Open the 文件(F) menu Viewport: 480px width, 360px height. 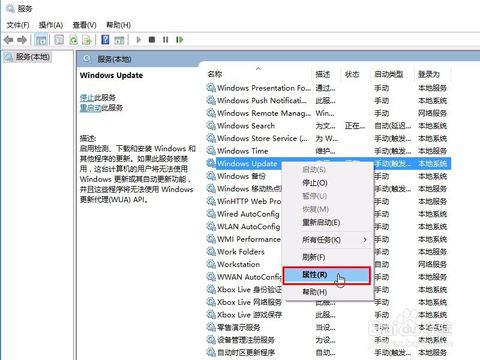click(18, 25)
